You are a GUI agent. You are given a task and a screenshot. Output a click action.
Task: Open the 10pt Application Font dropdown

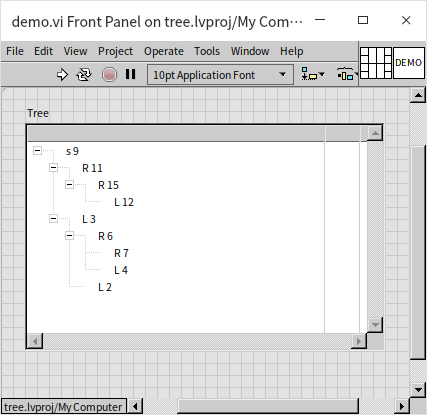click(220, 75)
